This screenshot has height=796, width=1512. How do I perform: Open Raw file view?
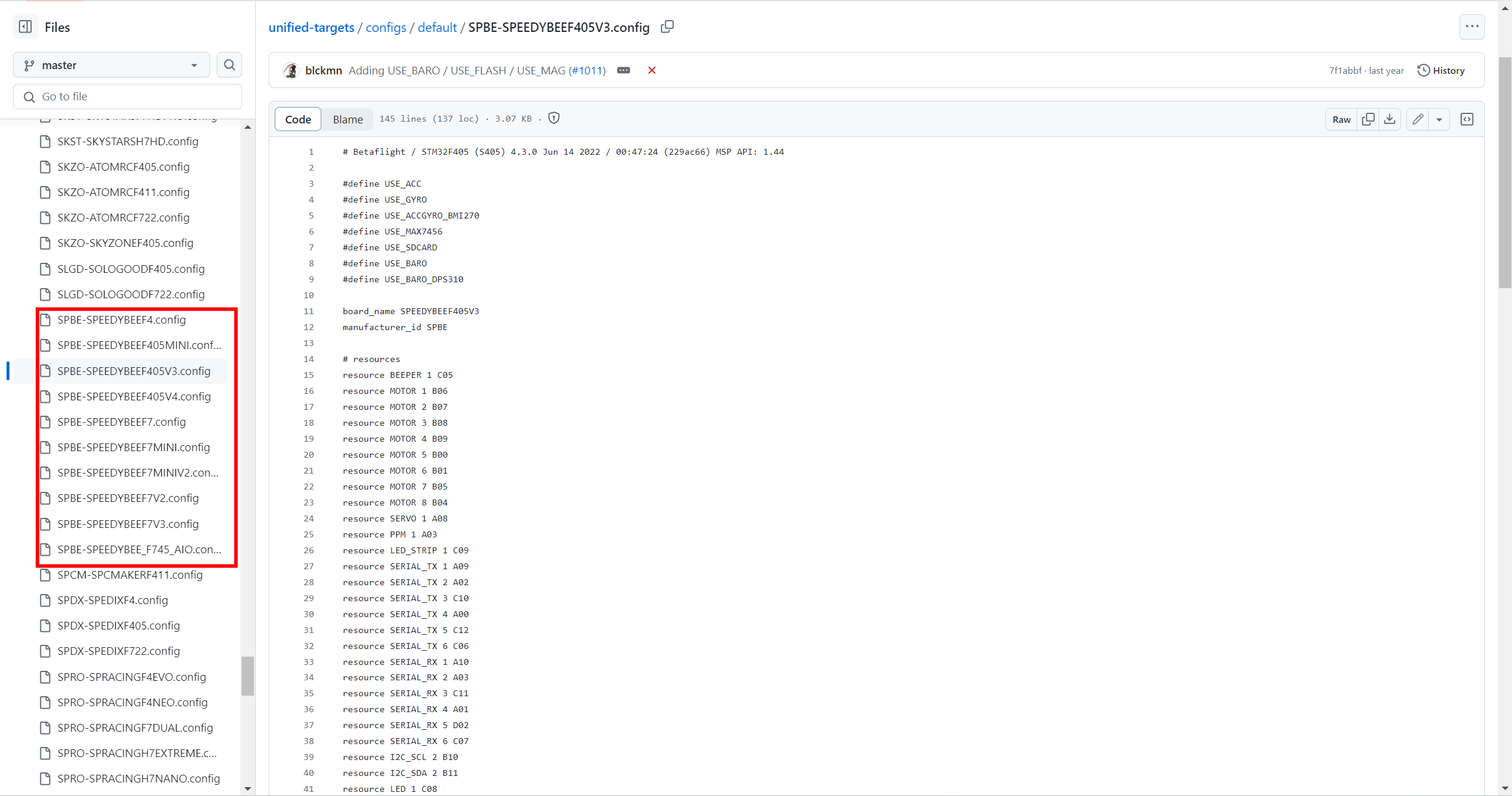pyautogui.click(x=1341, y=119)
